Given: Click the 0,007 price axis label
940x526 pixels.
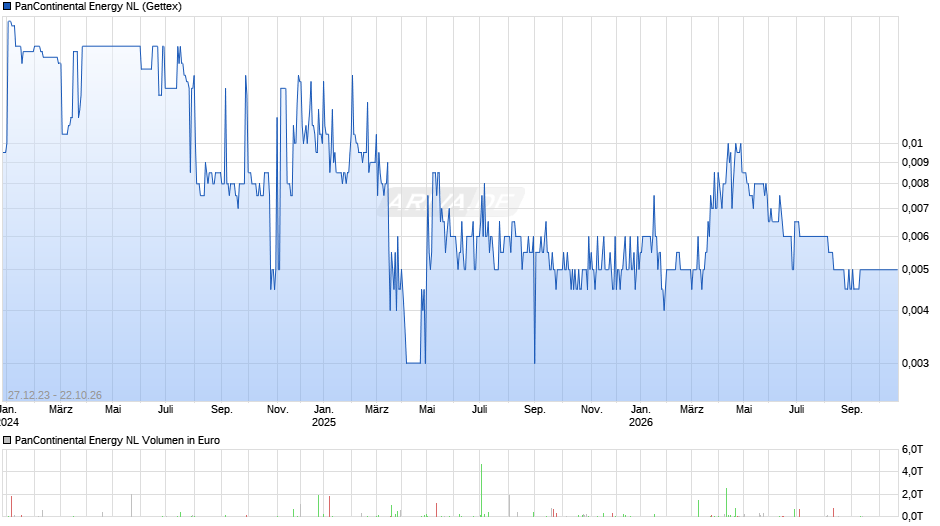Looking at the screenshot, I should pos(915,208).
